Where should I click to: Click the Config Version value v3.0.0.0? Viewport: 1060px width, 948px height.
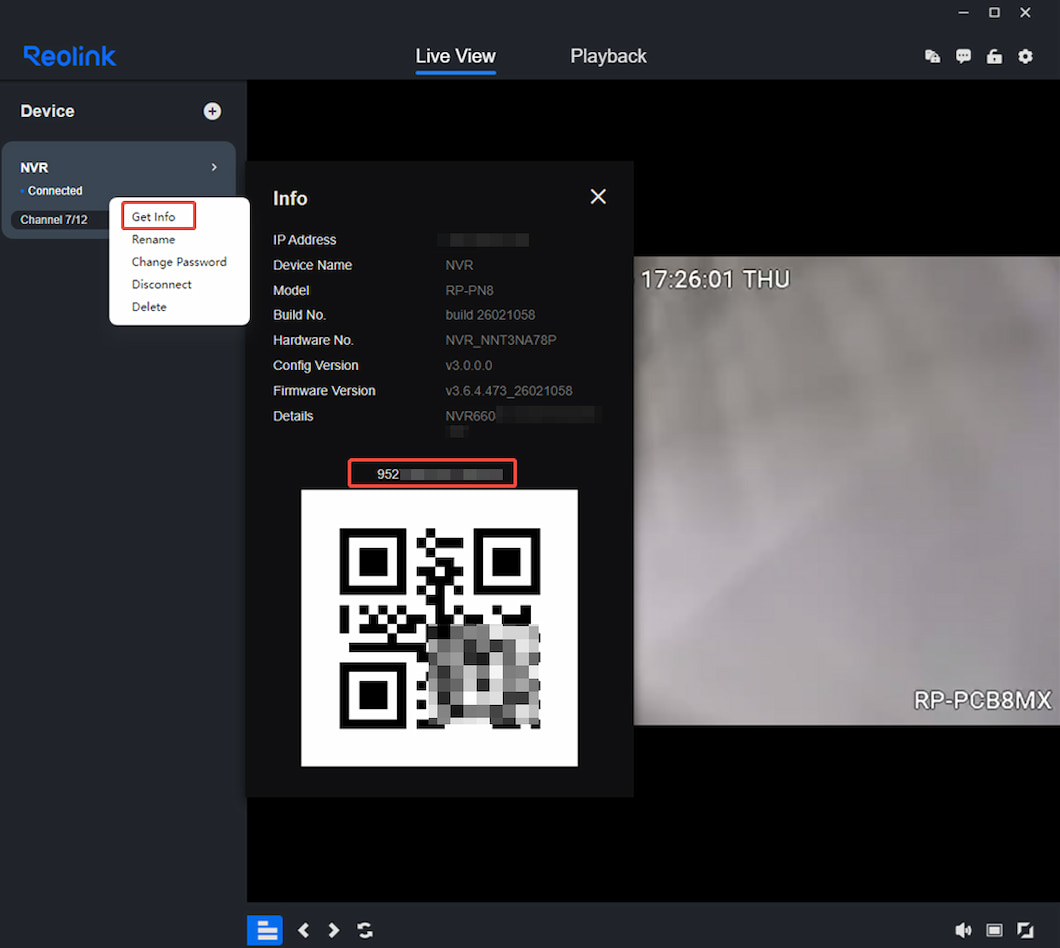coord(468,365)
